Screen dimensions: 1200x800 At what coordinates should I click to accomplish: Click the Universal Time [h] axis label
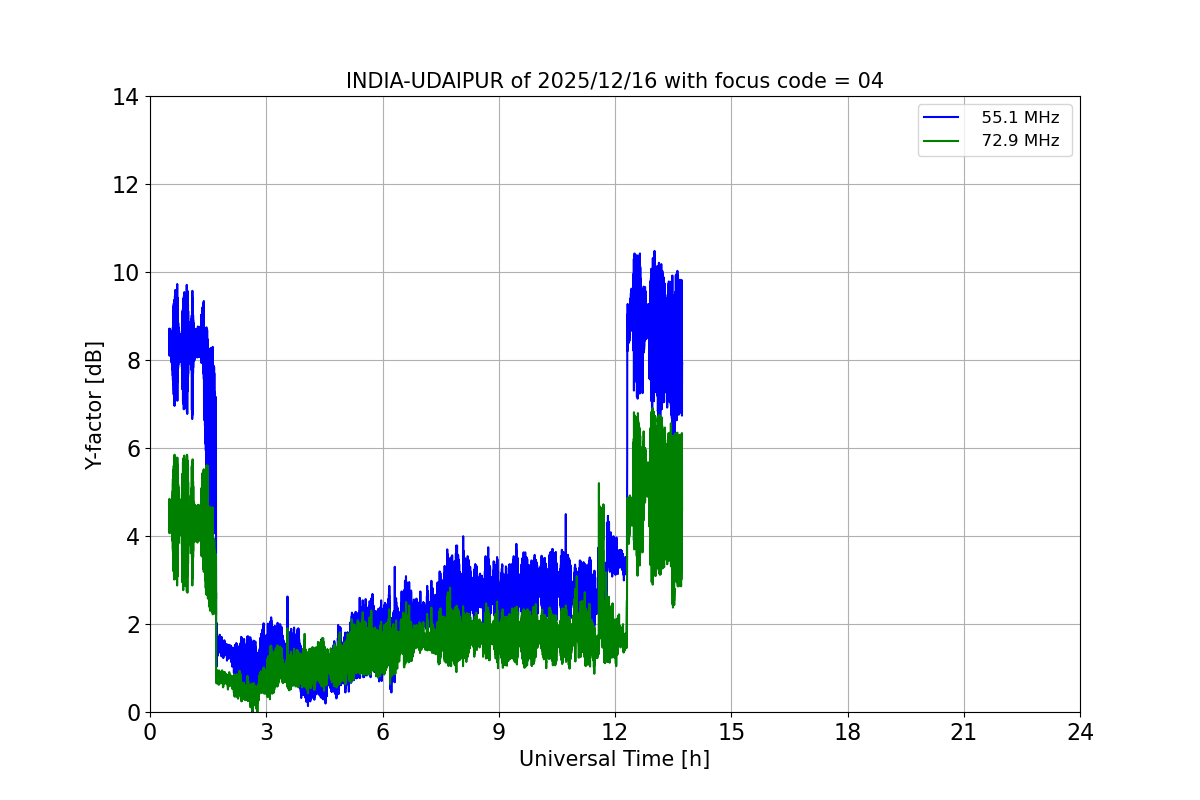pyautogui.click(x=614, y=759)
